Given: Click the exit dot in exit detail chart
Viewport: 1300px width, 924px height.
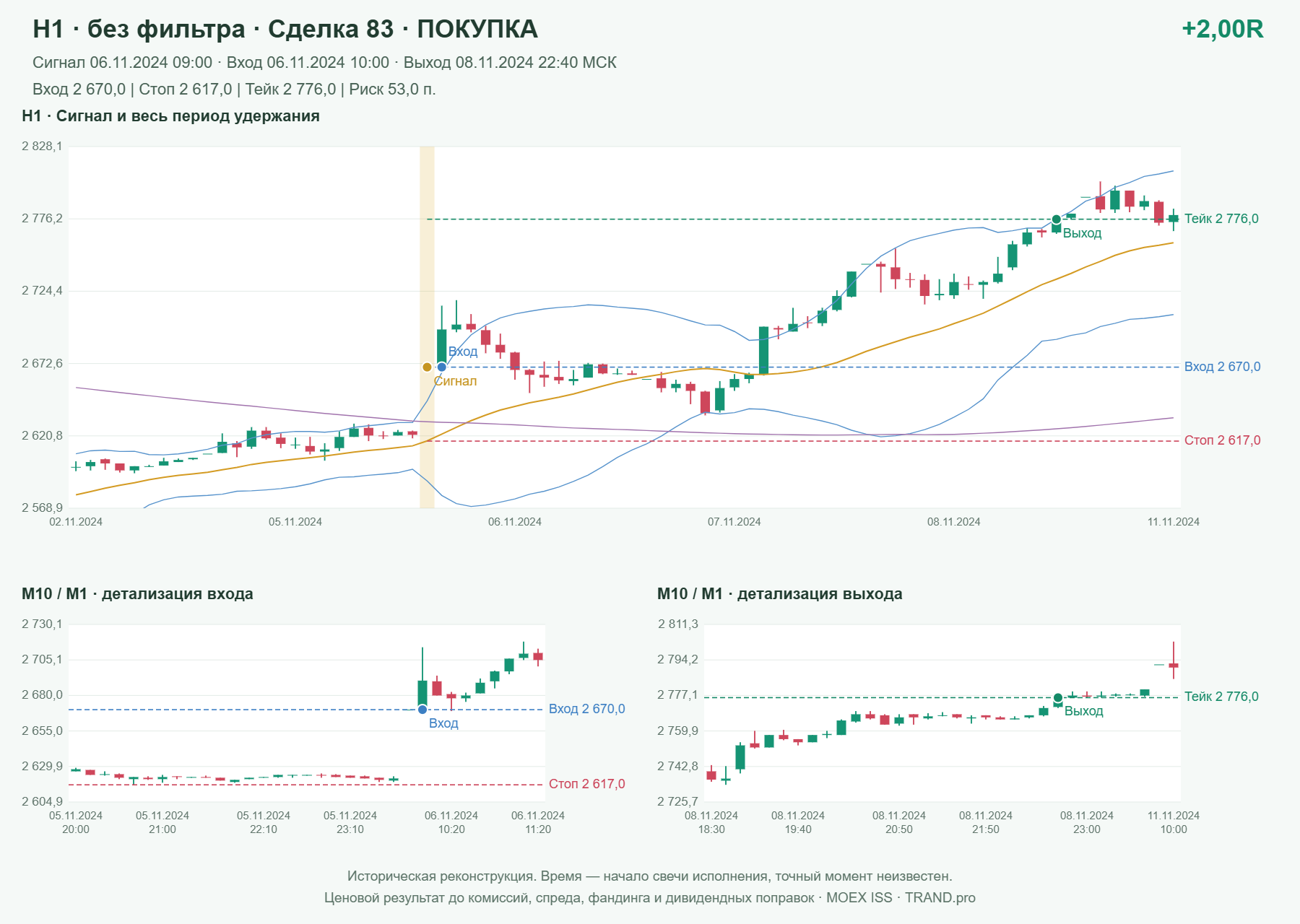Looking at the screenshot, I should [1058, 698].
